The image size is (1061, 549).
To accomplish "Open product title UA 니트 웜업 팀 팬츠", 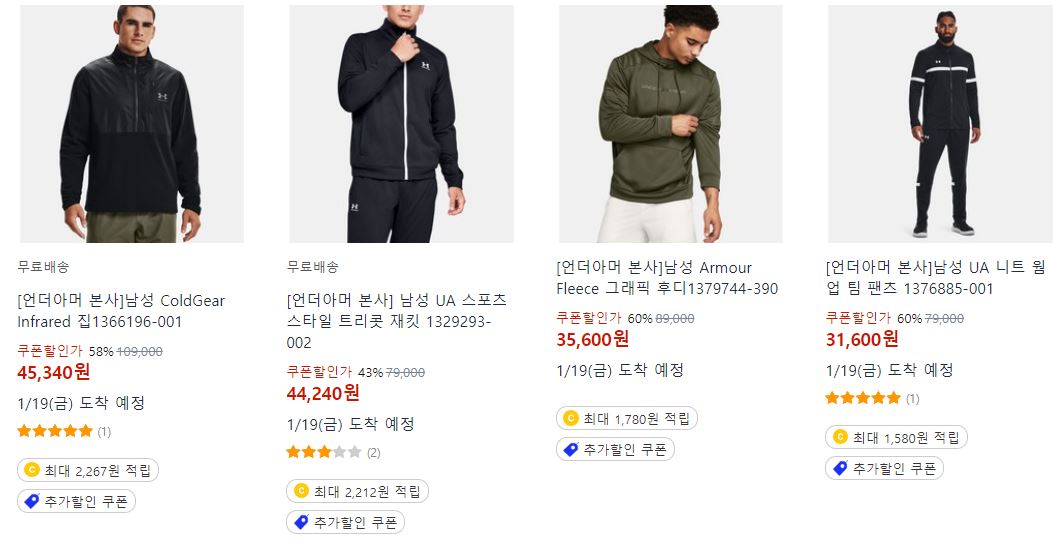I will (936, 278).
